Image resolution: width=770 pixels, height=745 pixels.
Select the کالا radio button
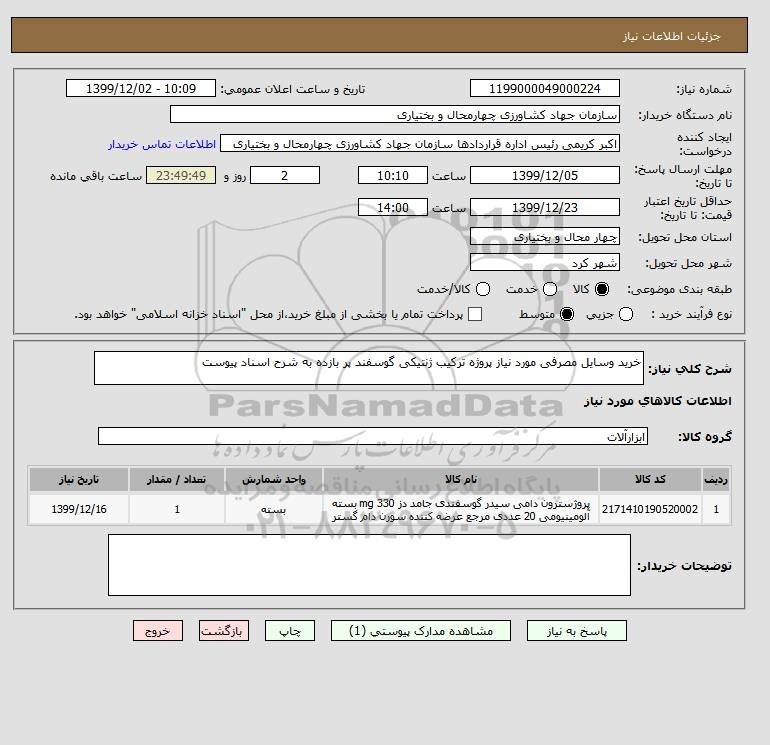[602, 289]
